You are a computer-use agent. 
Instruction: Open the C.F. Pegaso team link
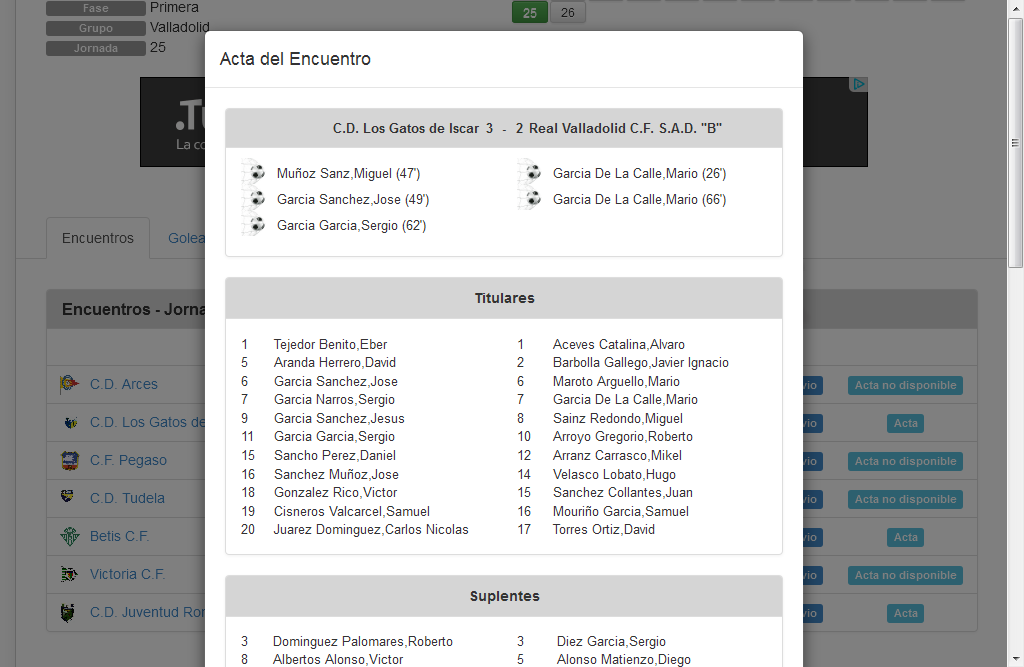(128, 460)
